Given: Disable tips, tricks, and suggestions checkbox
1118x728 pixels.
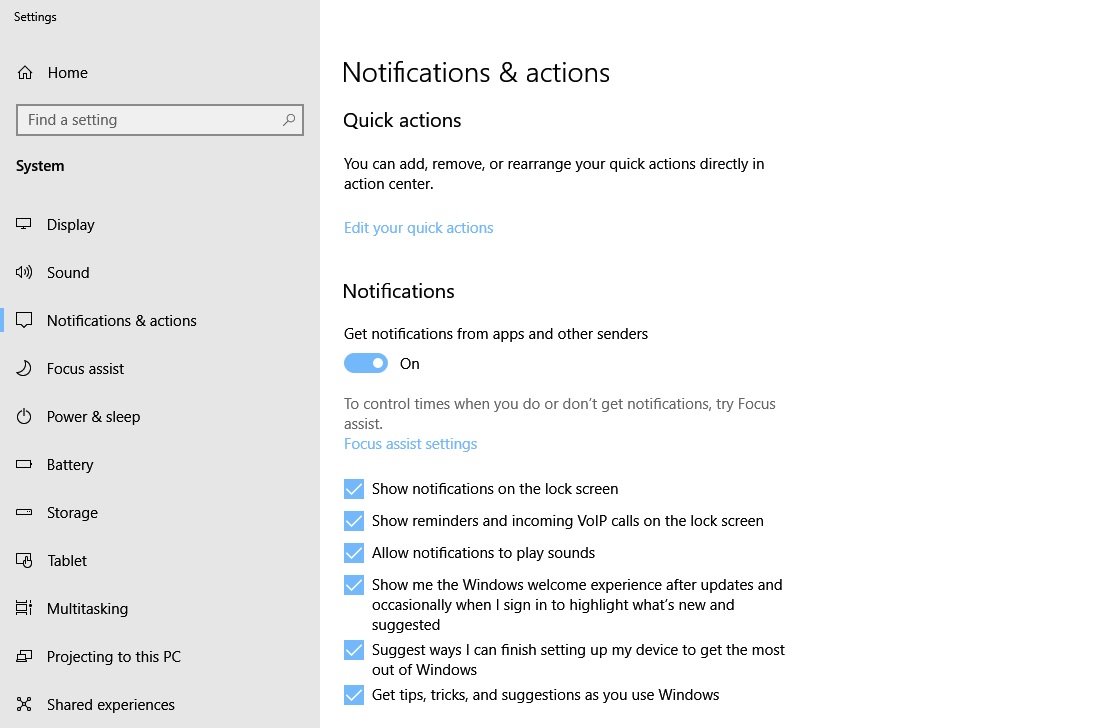Looking at the screenshot, I should pyautogui.click(x=354, y=695).
